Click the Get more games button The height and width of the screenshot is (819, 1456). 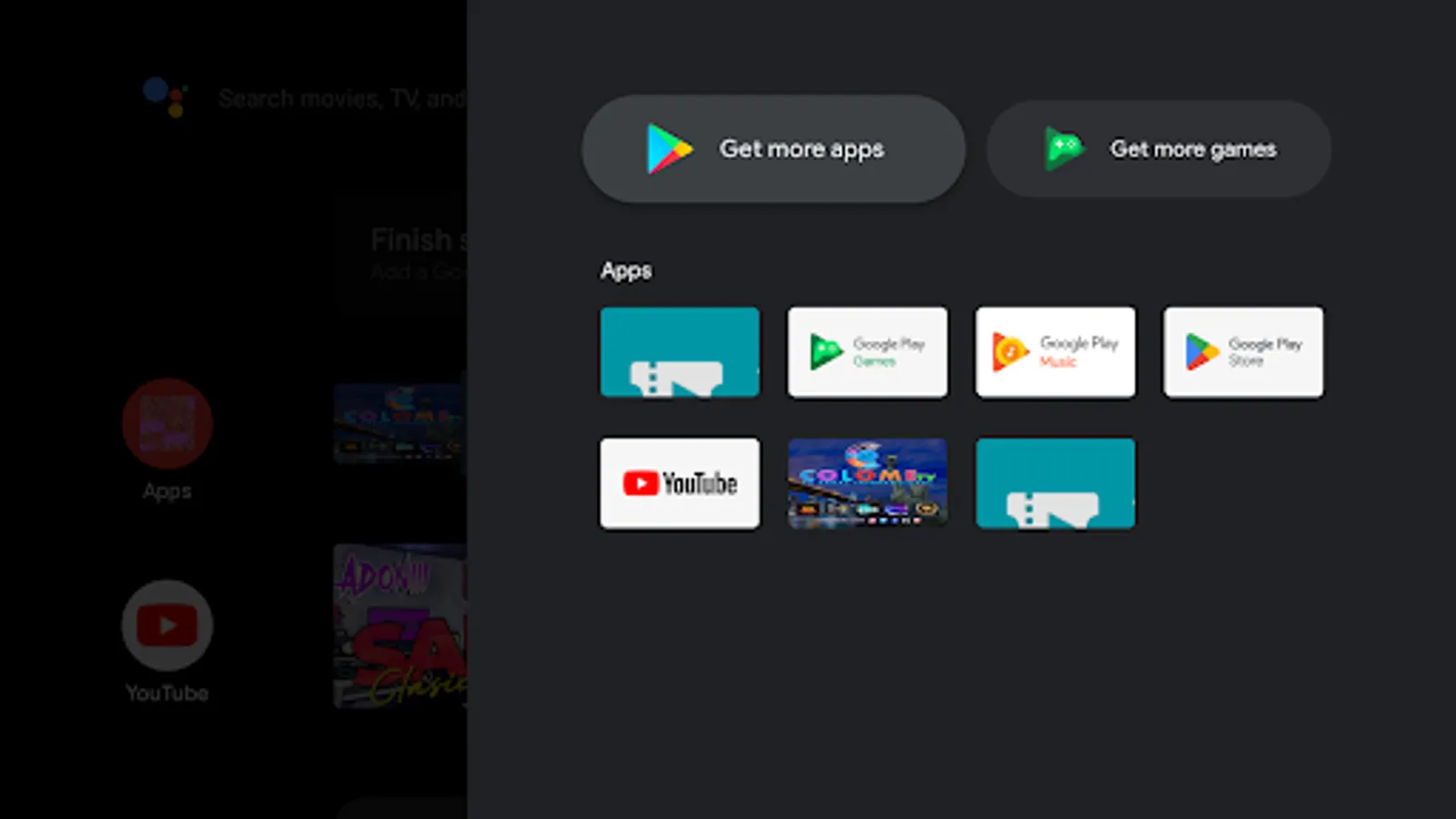(1159, 148)
